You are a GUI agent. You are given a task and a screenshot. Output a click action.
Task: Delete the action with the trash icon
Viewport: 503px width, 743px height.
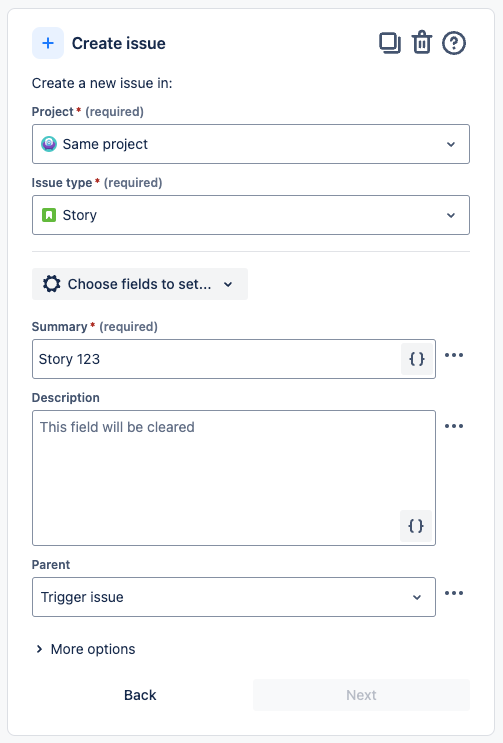coord(422,43)
